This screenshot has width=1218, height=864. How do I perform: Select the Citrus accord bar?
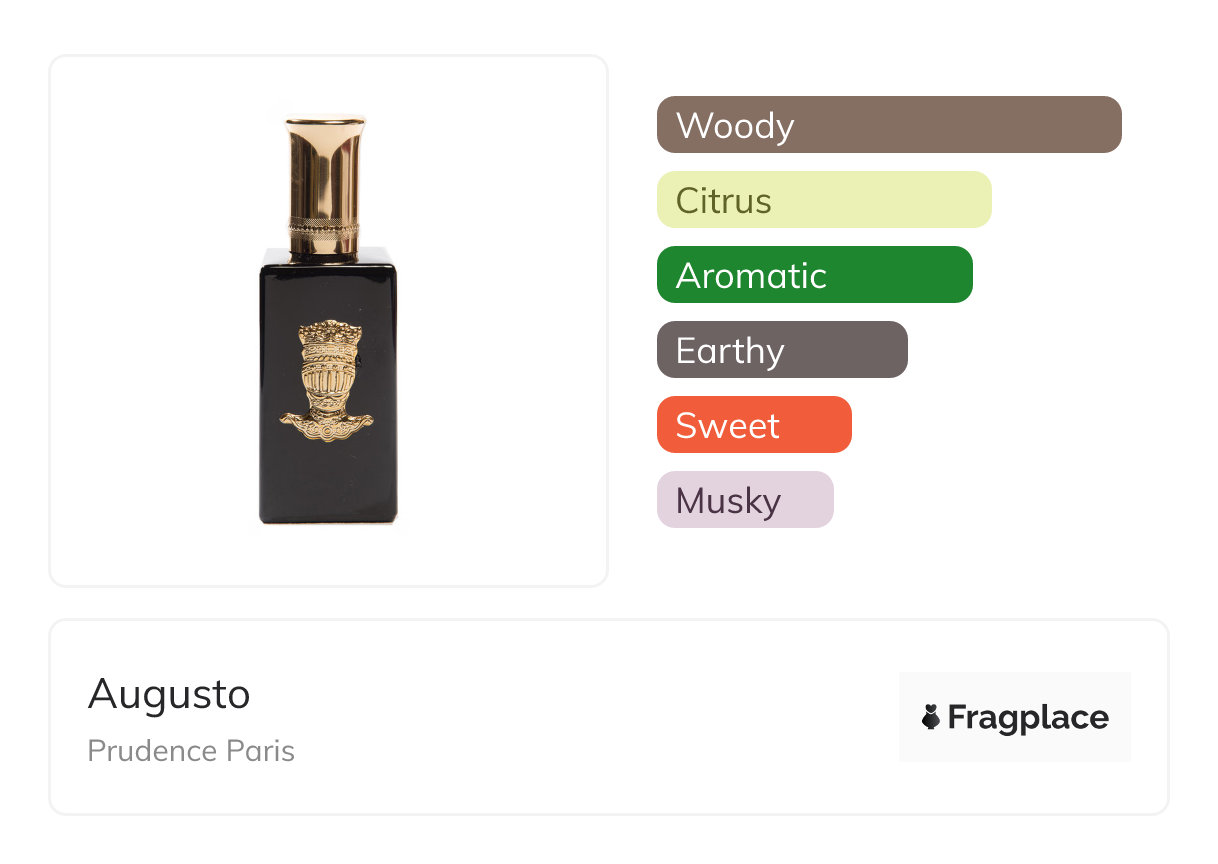pyautogui.click(x=824, y=200)
